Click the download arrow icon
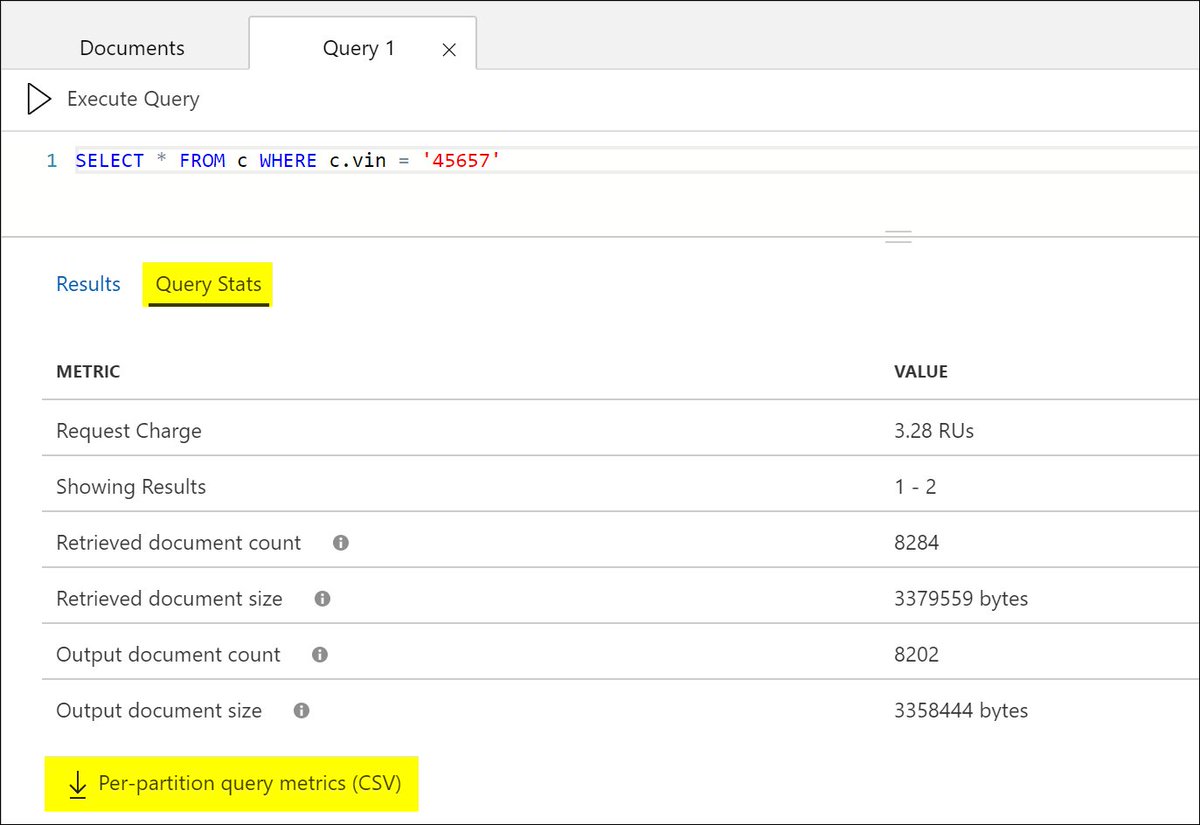 tap(77, 785)
